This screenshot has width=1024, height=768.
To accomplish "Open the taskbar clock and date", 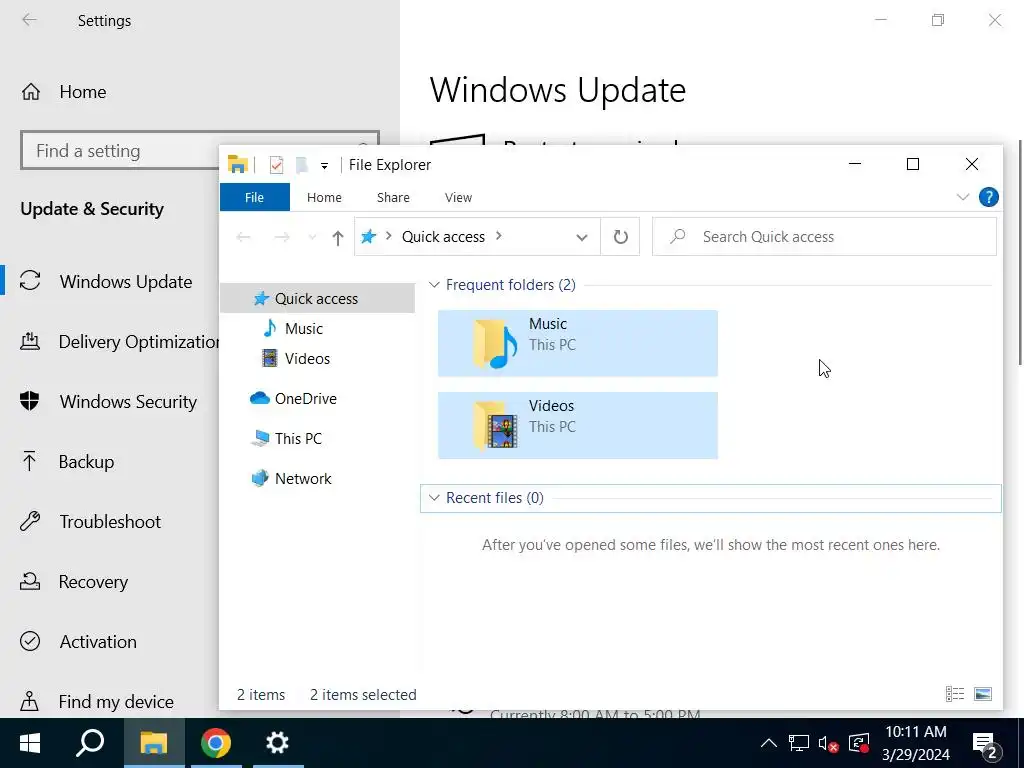I will click(x=916, y=743).
